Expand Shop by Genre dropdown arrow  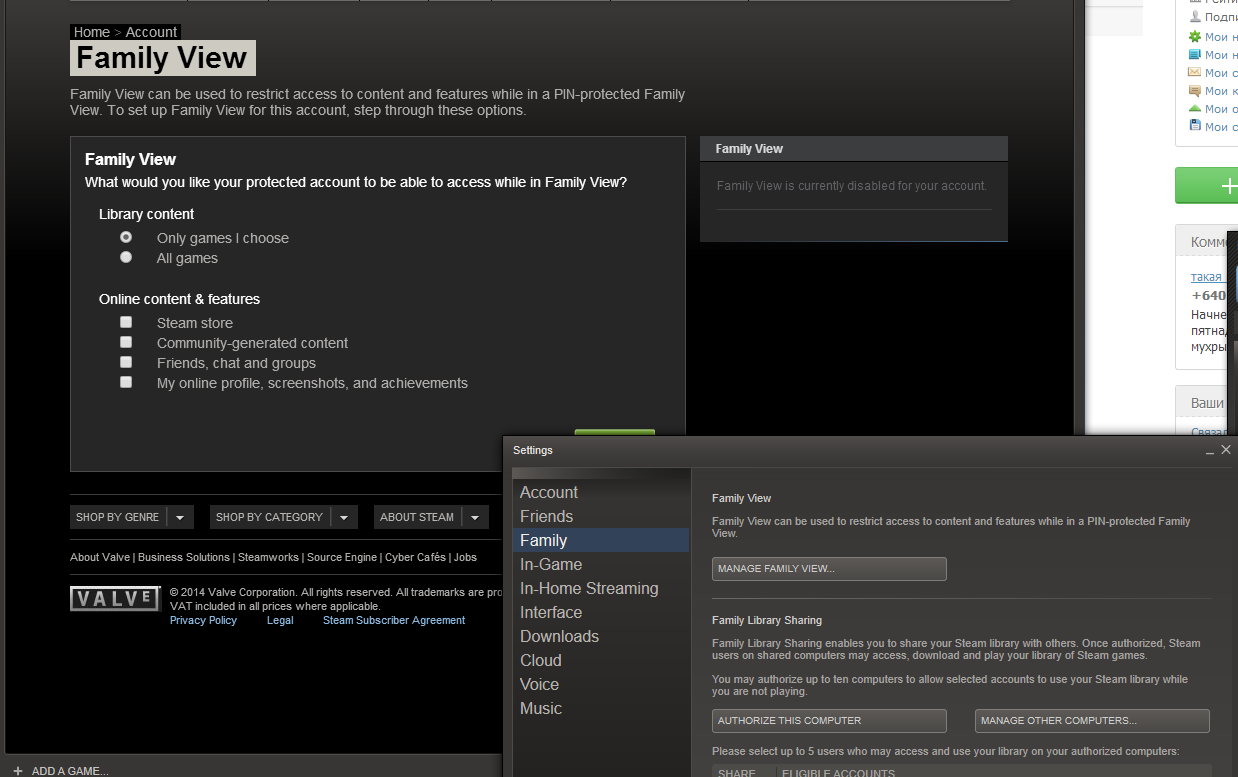tap(179, 517)
